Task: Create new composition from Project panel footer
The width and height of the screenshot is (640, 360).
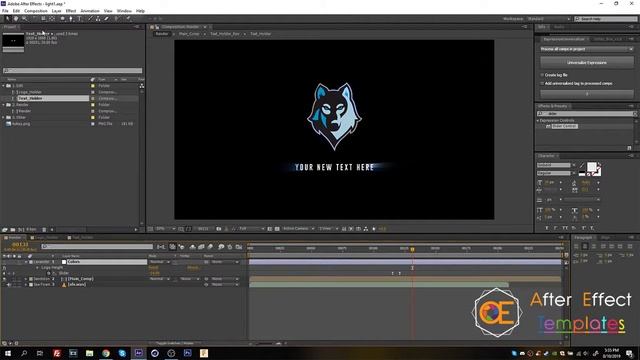Action: [x=21, y=229]
